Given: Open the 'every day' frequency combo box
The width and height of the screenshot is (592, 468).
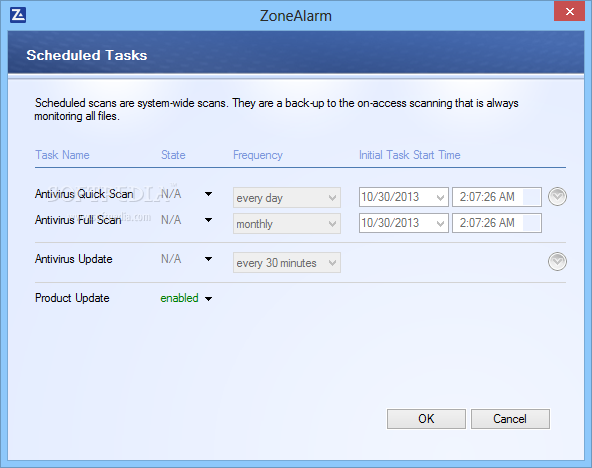Looking at the screenshot, I should pos(287,197).
